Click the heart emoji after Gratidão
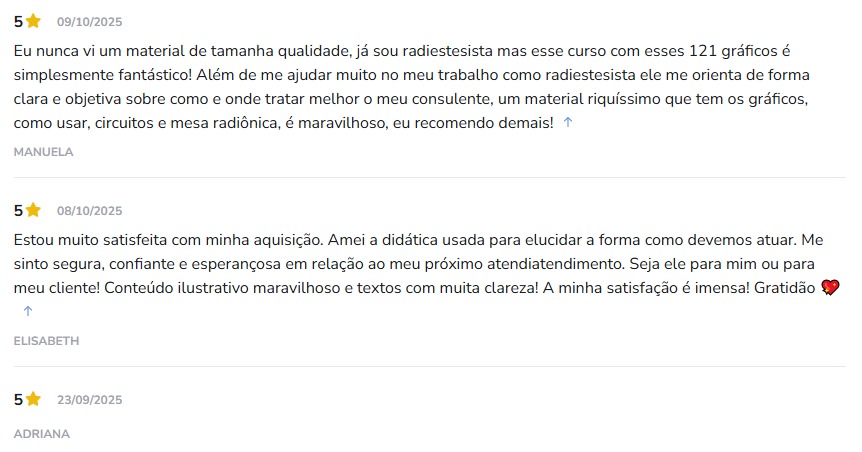The image size is (862, 452). pyautogui.click(x=829, y=288)
